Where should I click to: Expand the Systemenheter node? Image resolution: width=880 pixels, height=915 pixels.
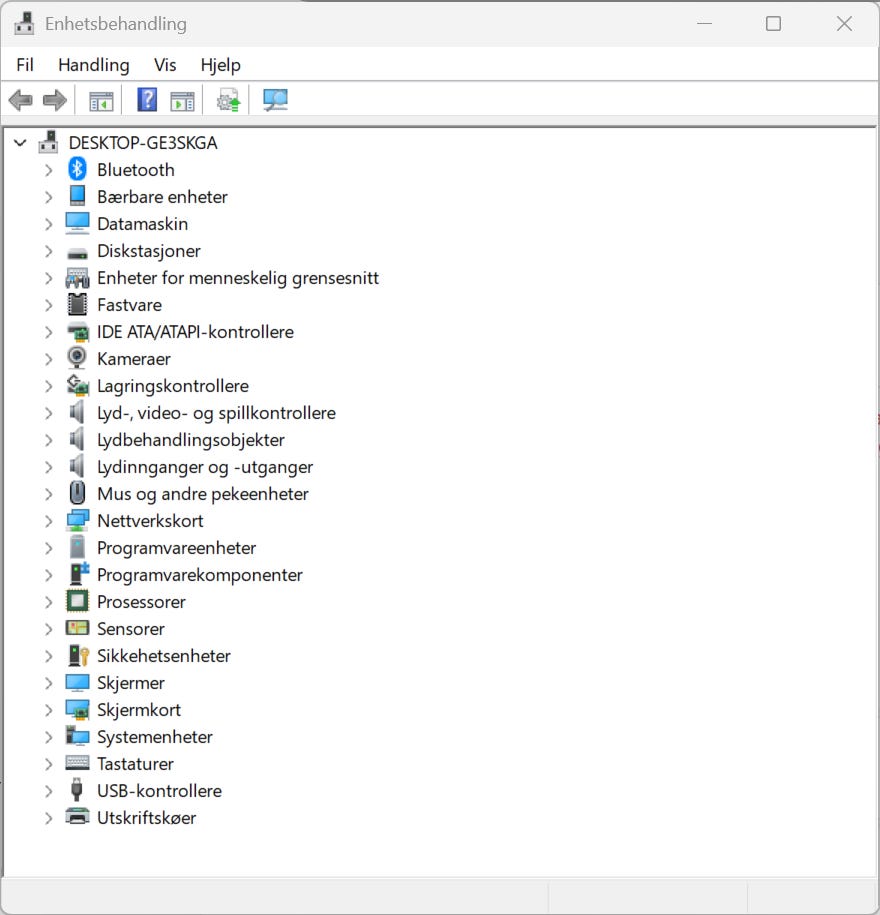[x=48, y=737]
